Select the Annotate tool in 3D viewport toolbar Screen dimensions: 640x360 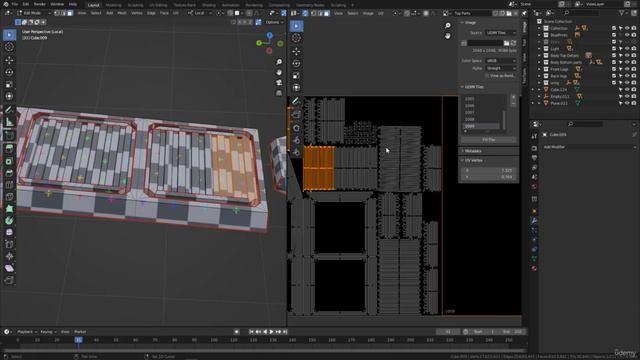coord(9,109)
